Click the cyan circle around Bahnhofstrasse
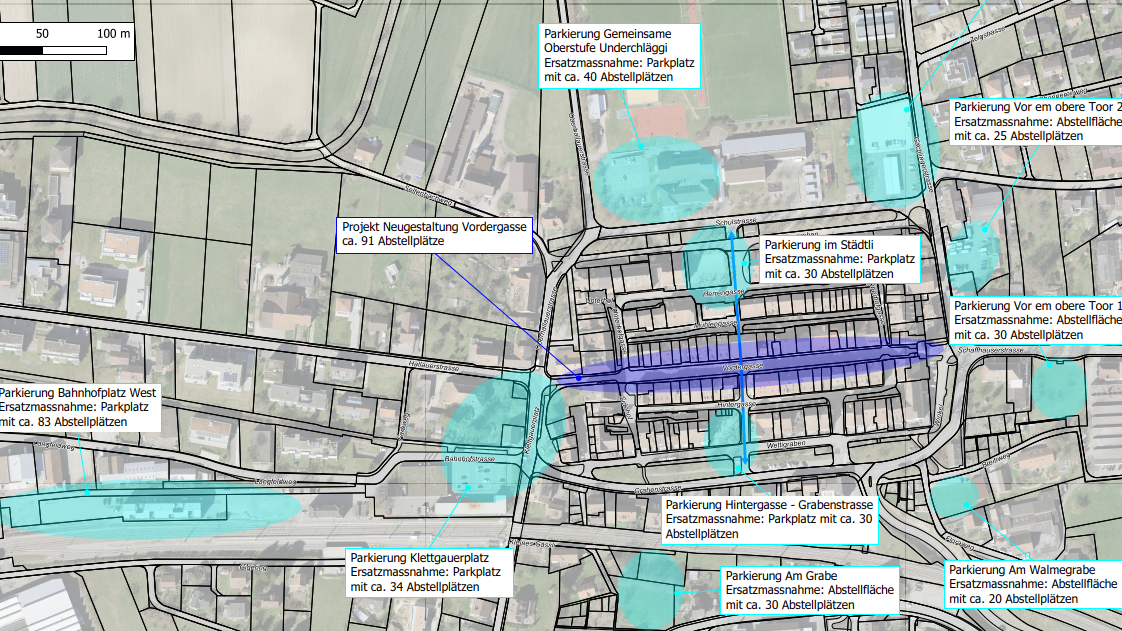Viewport: 1122px width, 631px height. (485, 440)
